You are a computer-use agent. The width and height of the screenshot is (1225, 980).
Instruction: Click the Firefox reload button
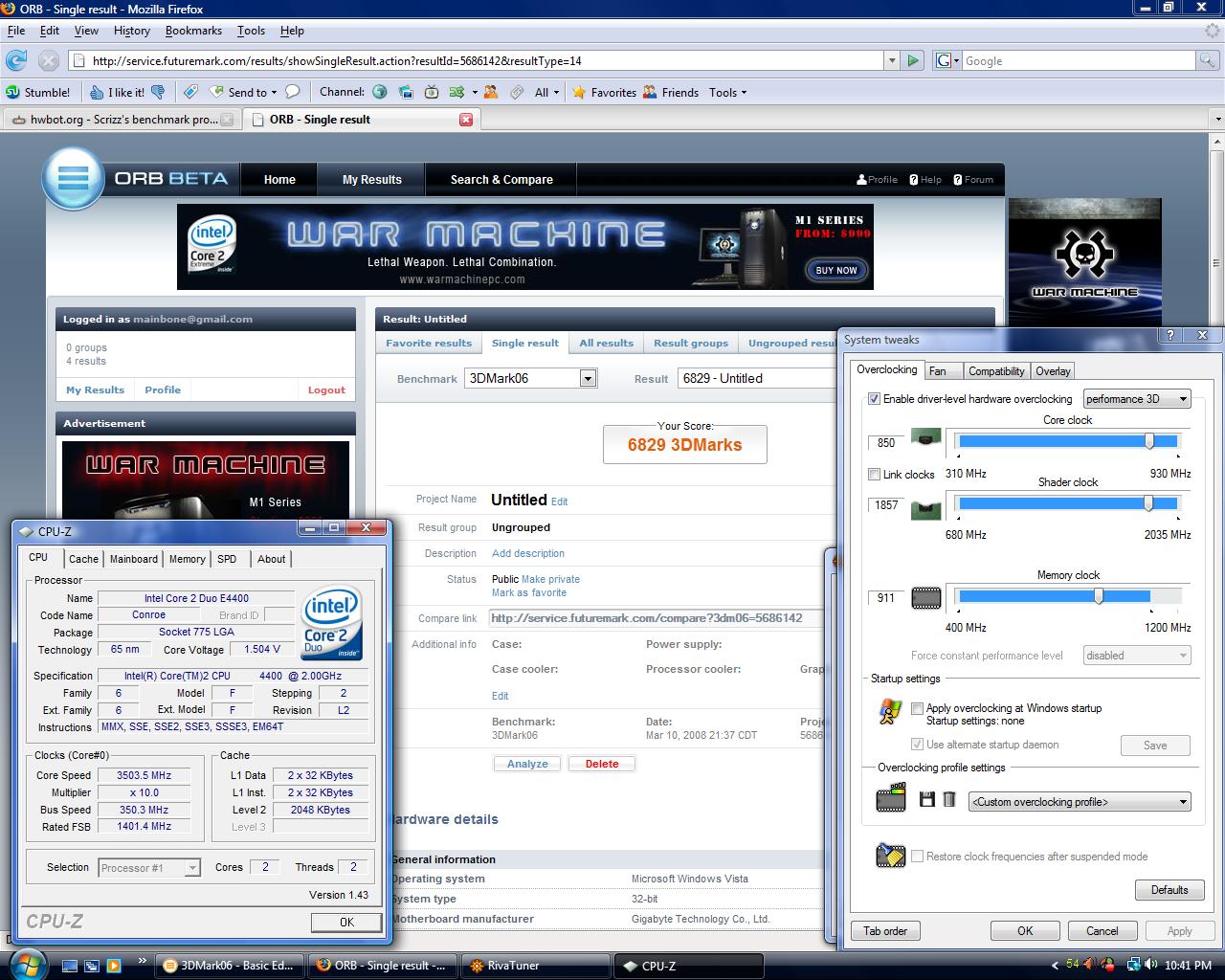(x=16, y=60)
